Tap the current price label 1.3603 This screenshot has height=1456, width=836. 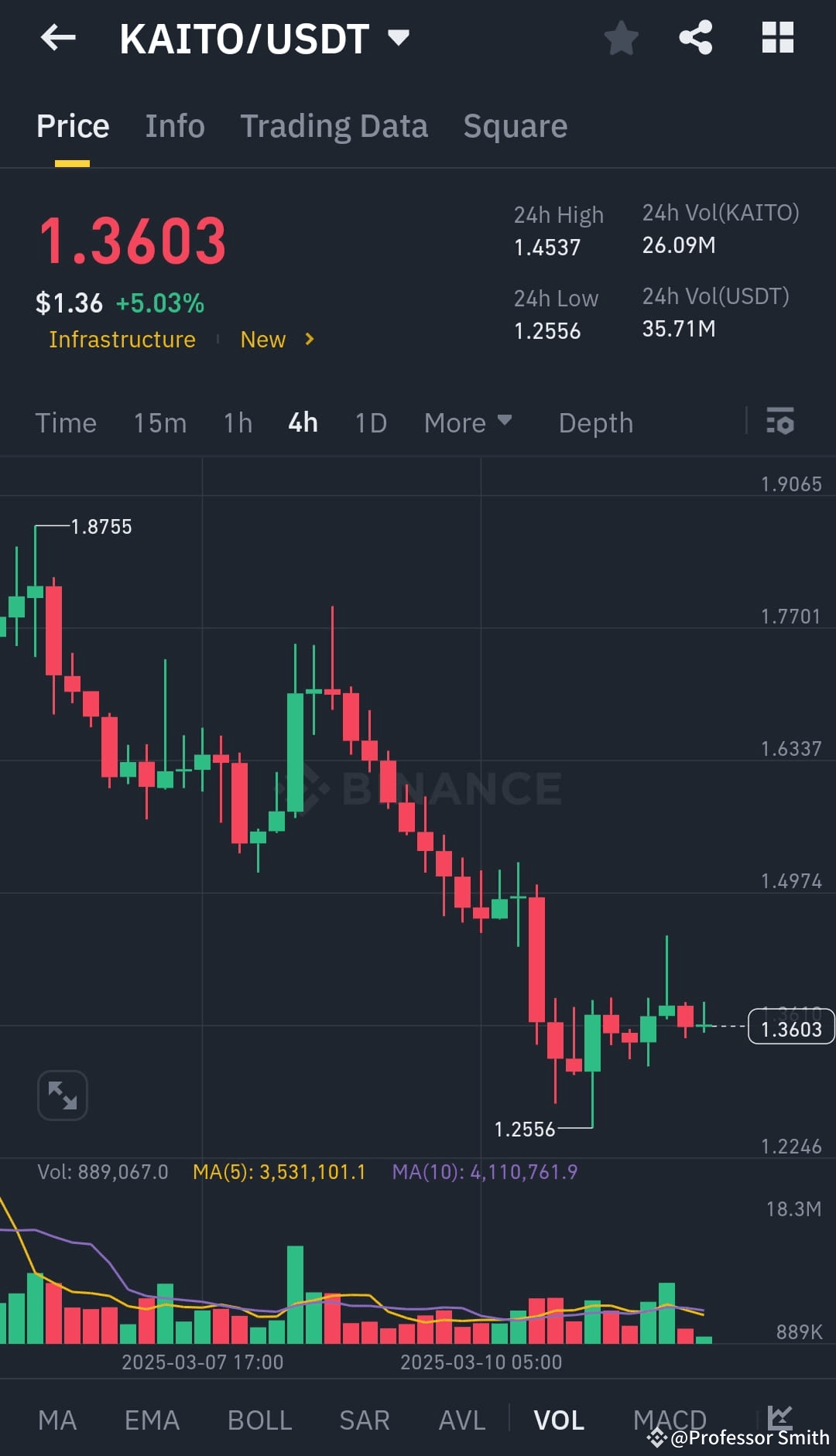click(x=790, y=1027)
